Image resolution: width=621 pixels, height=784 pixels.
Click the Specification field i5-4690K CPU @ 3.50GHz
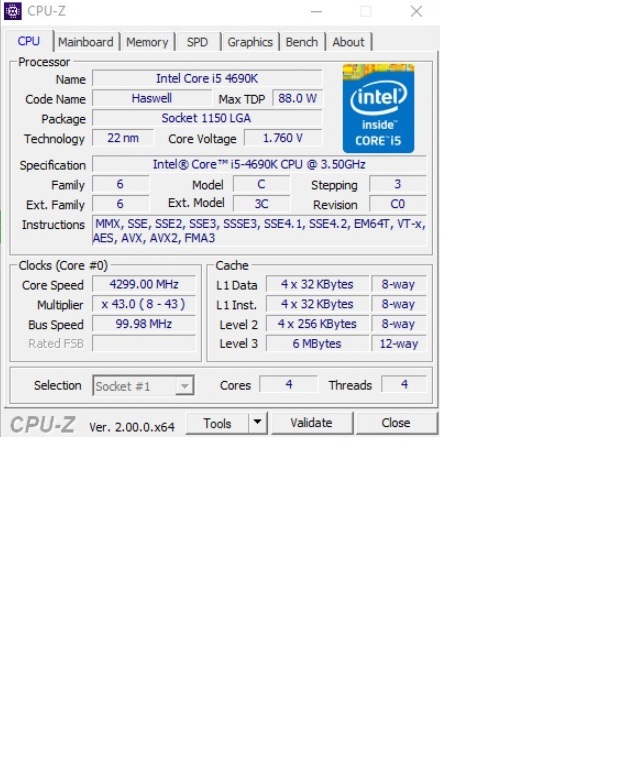point(259,164)
